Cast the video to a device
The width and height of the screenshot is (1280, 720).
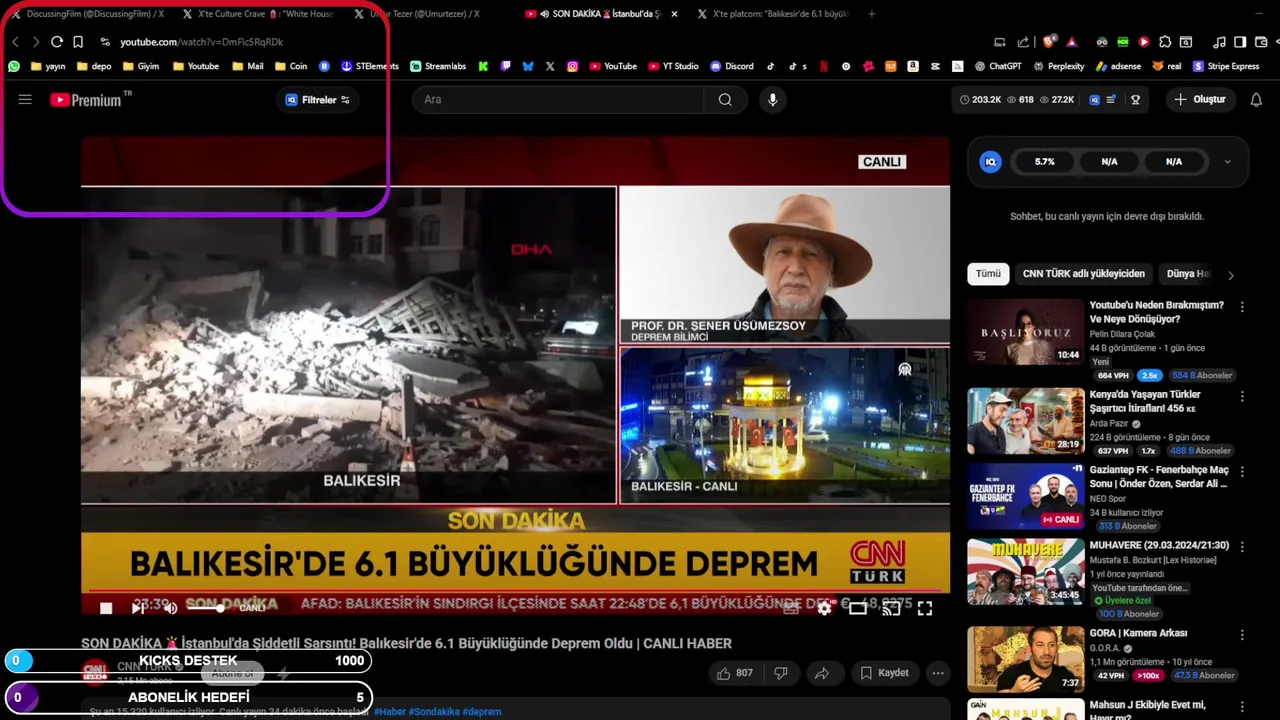point(891,607)
